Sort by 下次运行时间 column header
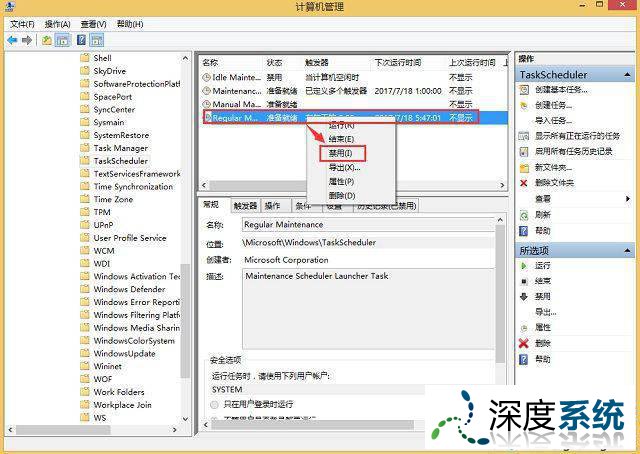The width and height of the screenshot is (640, 454). 398,62
